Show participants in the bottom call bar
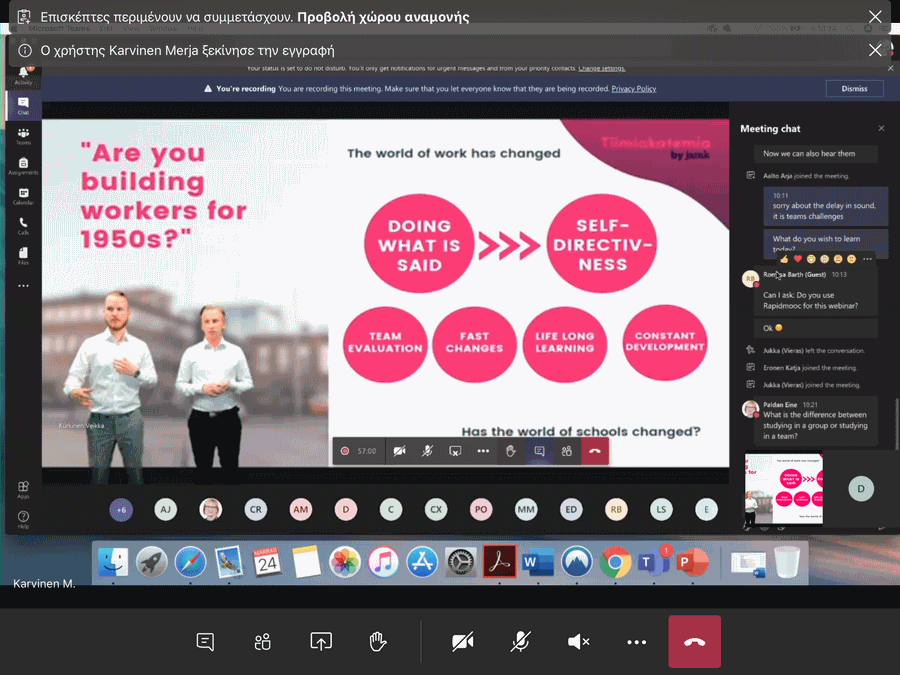900x675 pixels. tap(263, 642)
